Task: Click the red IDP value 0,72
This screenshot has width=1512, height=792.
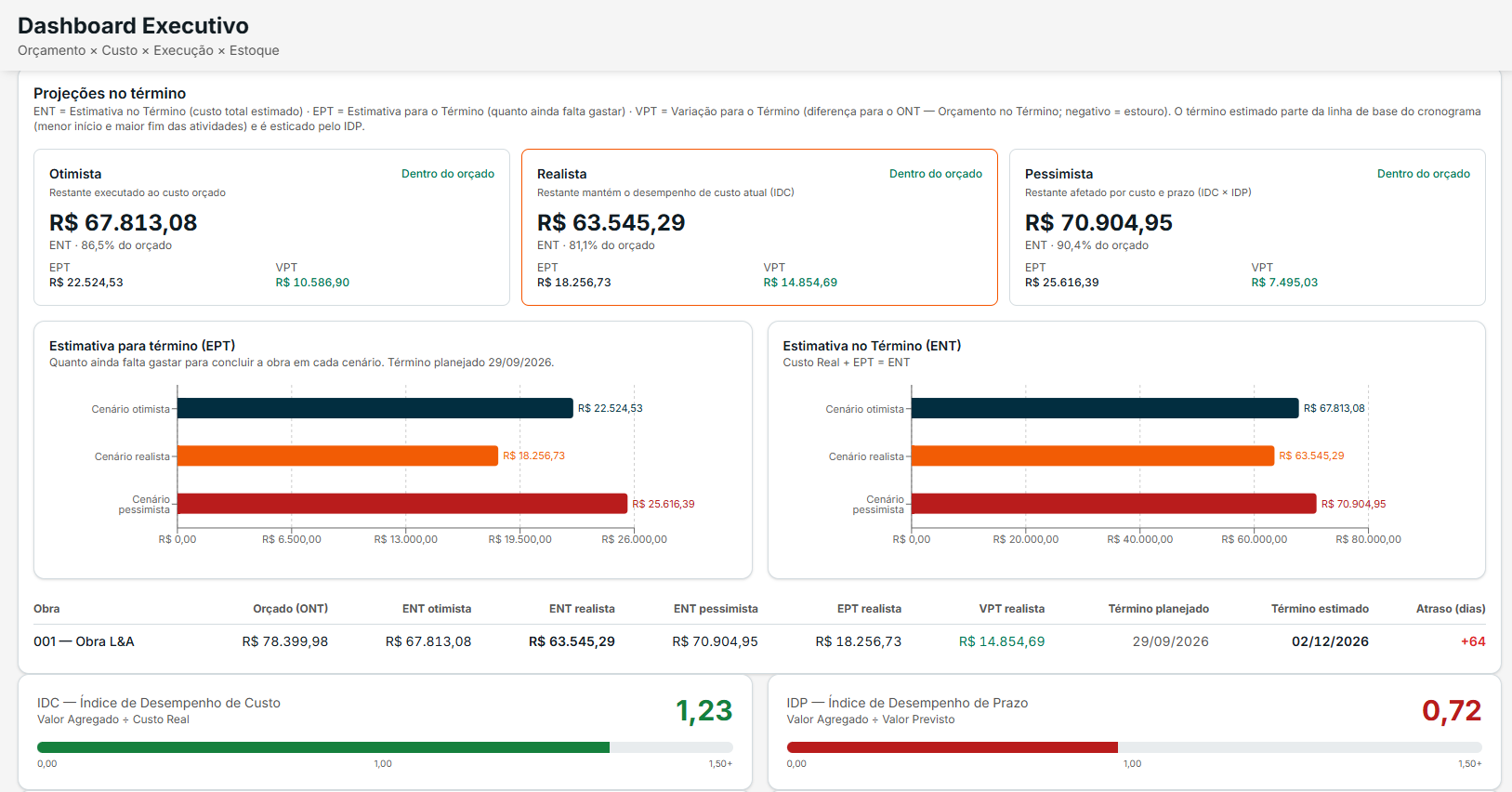Action: click(x=1453, y=711)
